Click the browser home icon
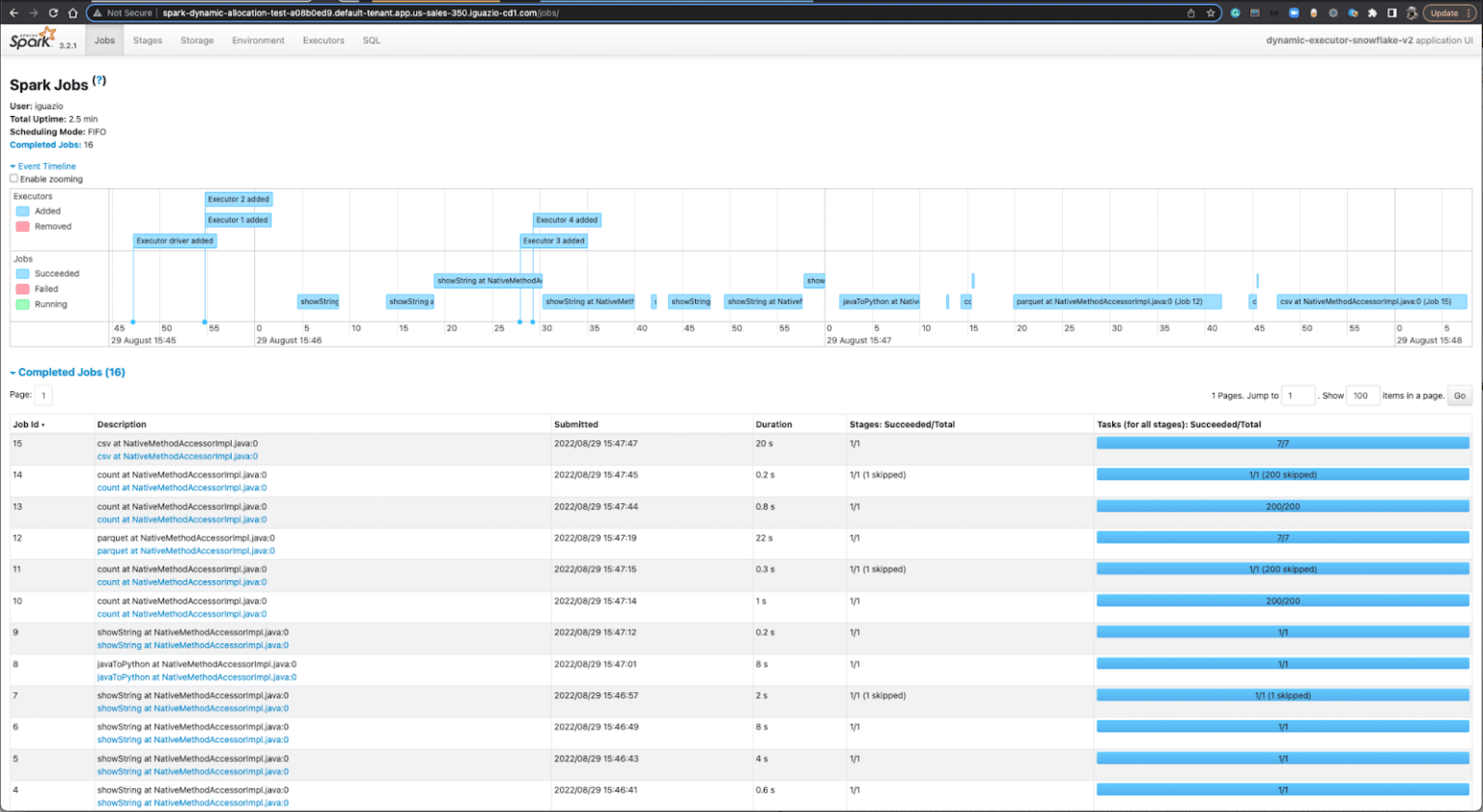 [72, 13]
